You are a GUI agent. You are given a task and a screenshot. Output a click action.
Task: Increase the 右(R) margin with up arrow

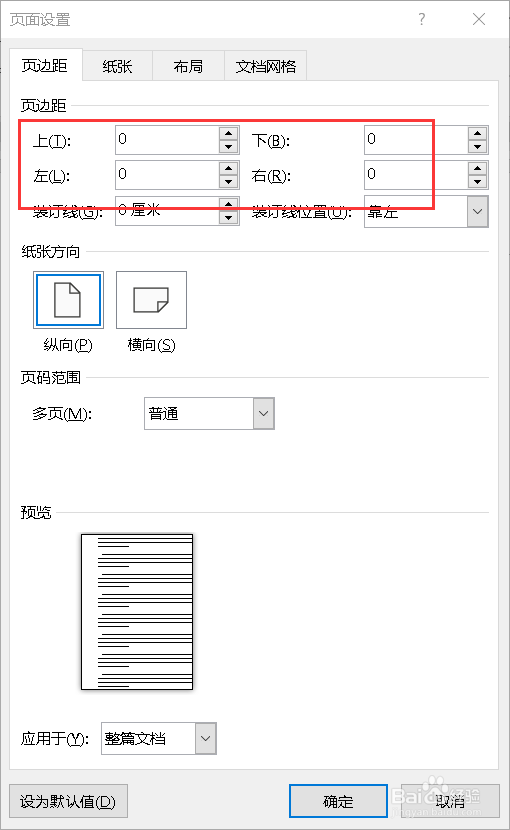click(x=478, y=168)
